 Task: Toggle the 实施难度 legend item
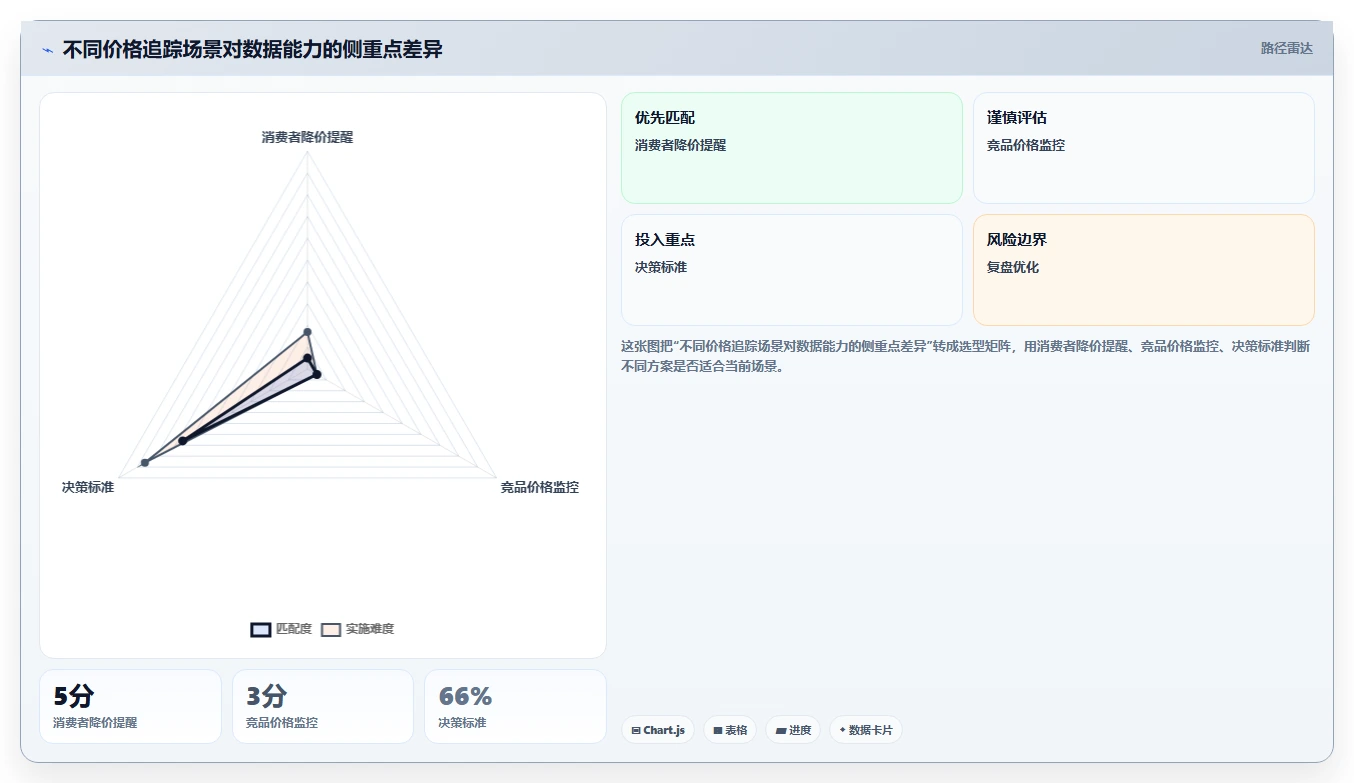[357, 629]
